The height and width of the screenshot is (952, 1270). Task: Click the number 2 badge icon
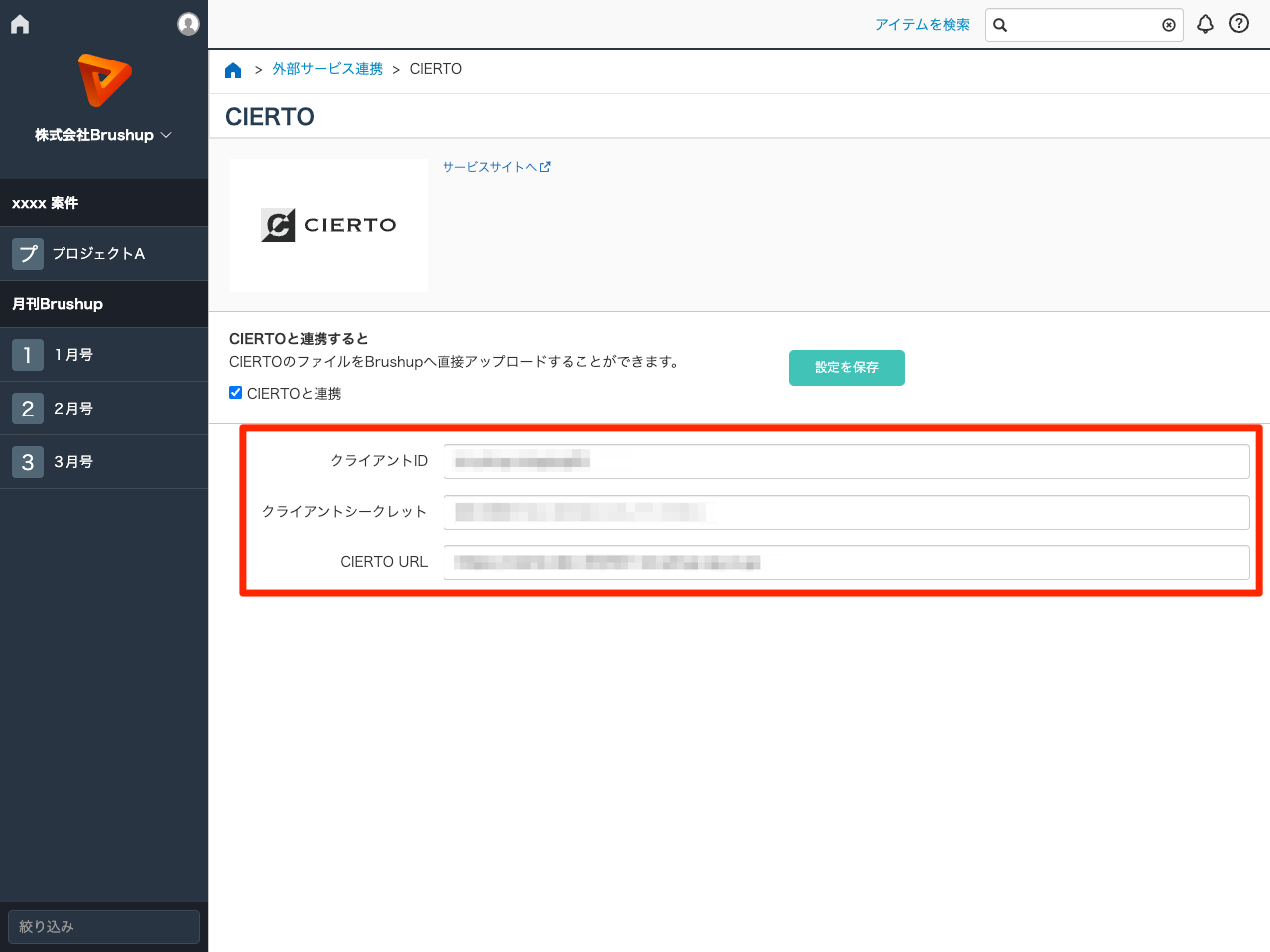[28, 409]
